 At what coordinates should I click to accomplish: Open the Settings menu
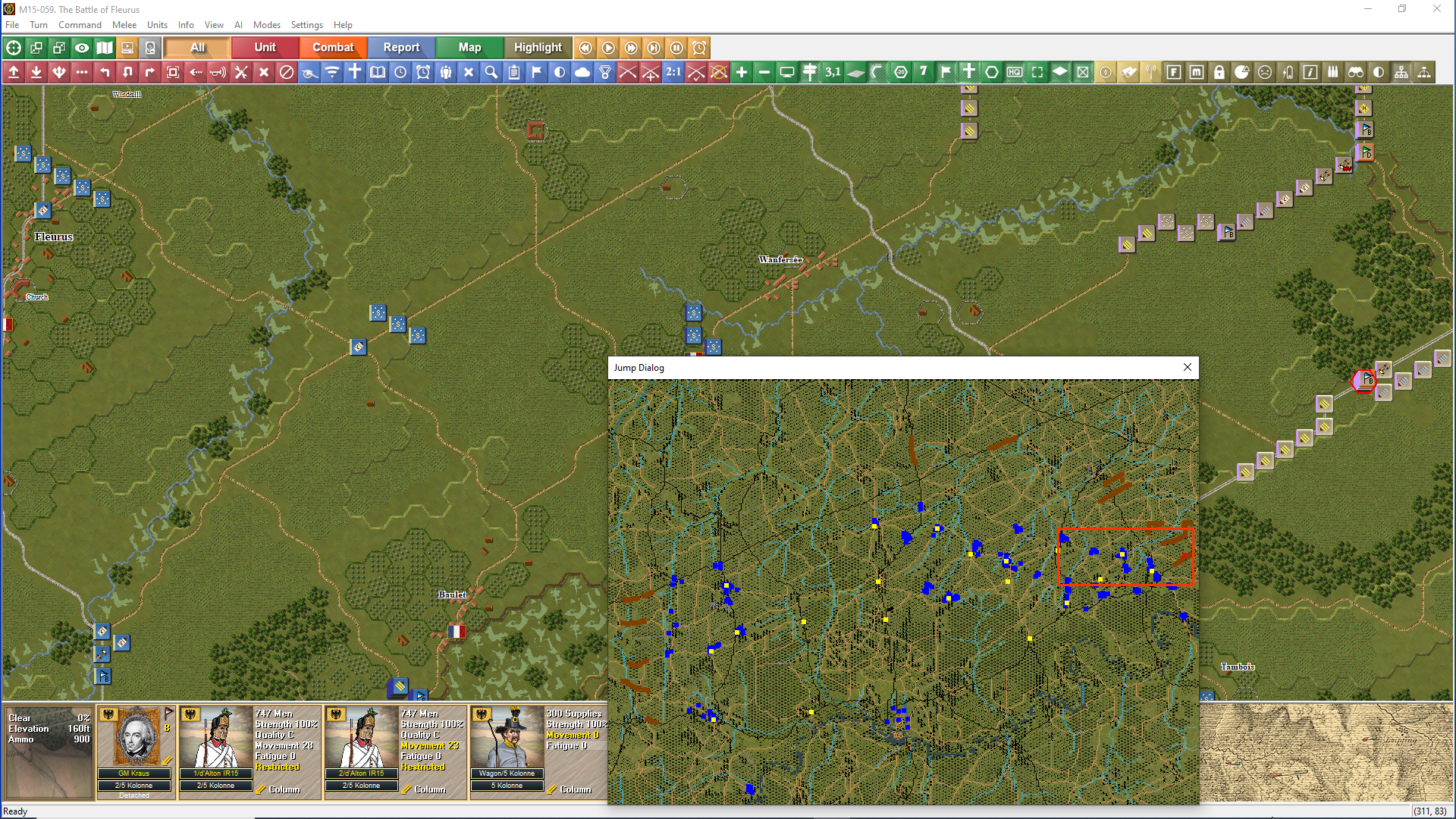click(306, 25)
